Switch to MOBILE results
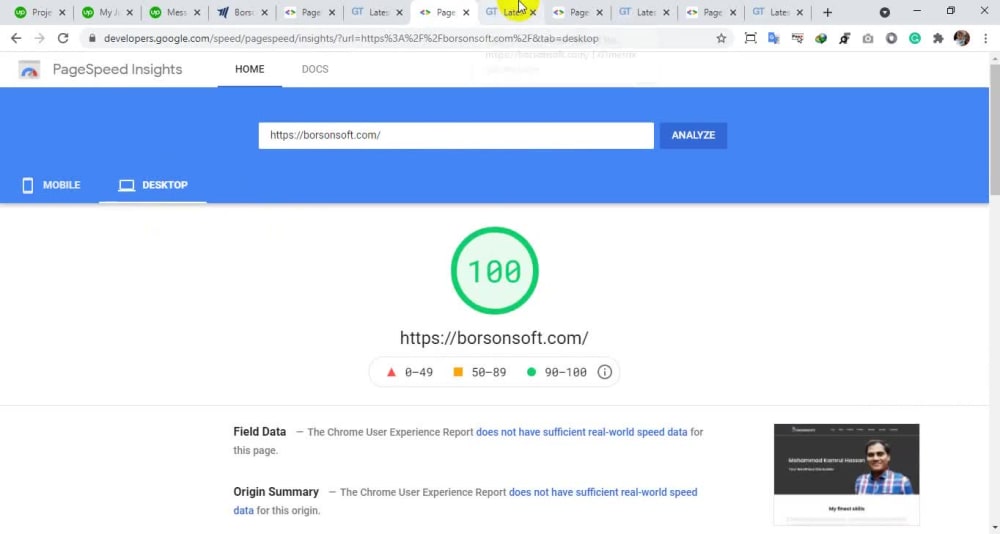Viewport: 1000px width, 534px height. pyautogui.click(x=50, y=185)
